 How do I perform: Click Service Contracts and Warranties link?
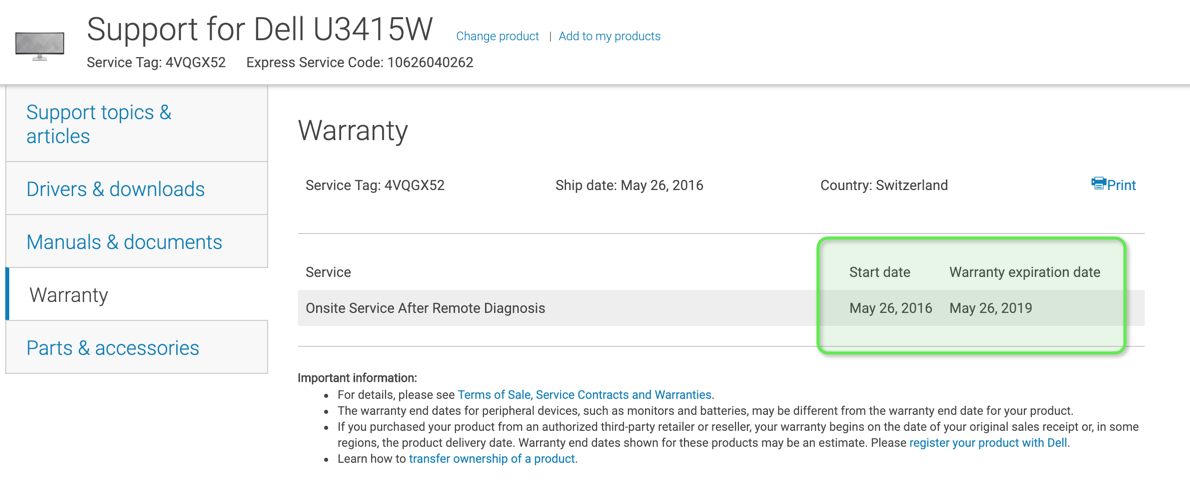pyautogui.click(x=623, y=395)
